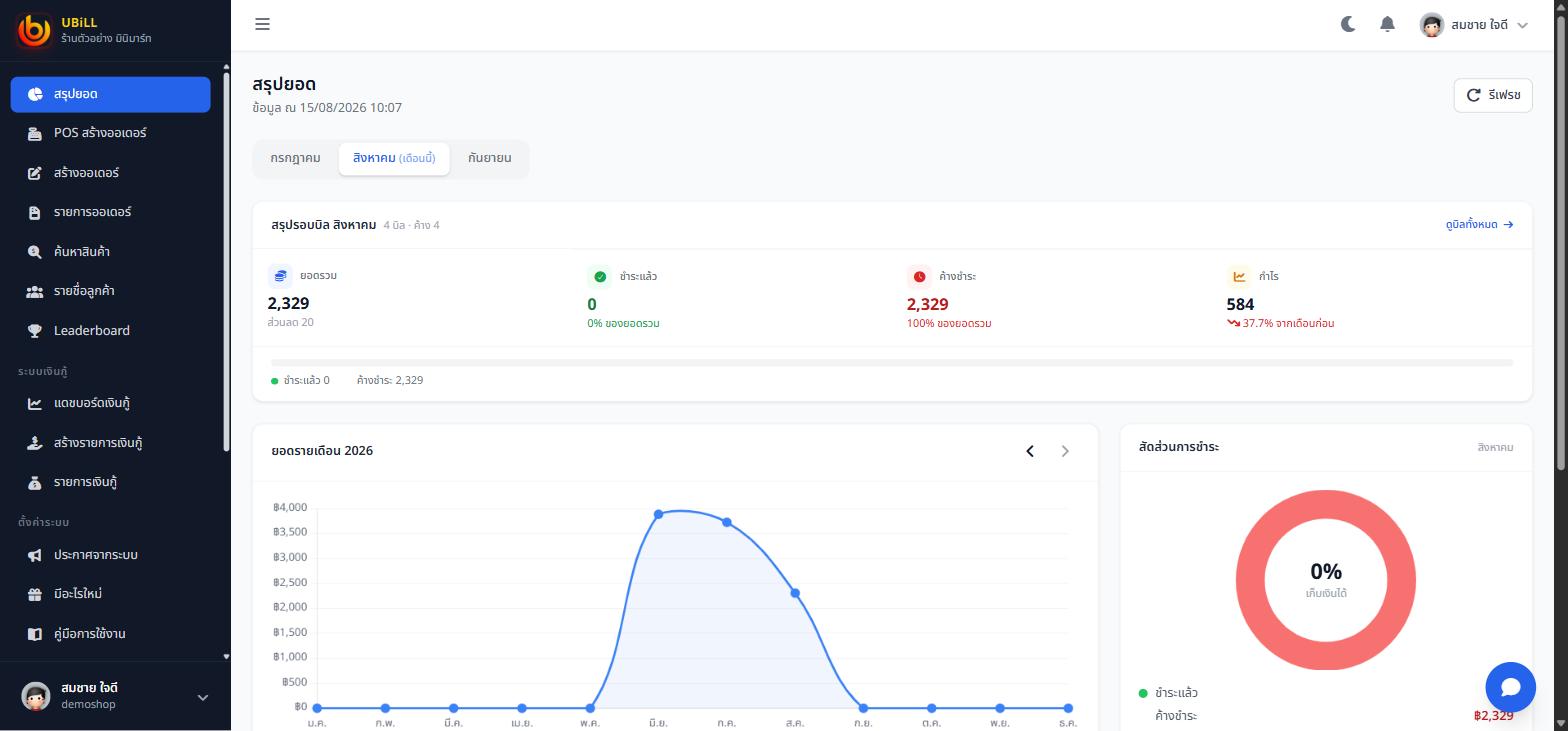This screenshot has height=731, width=1568.
Task: Click the August data point on the chart
Action: click(x=795, y=593)
